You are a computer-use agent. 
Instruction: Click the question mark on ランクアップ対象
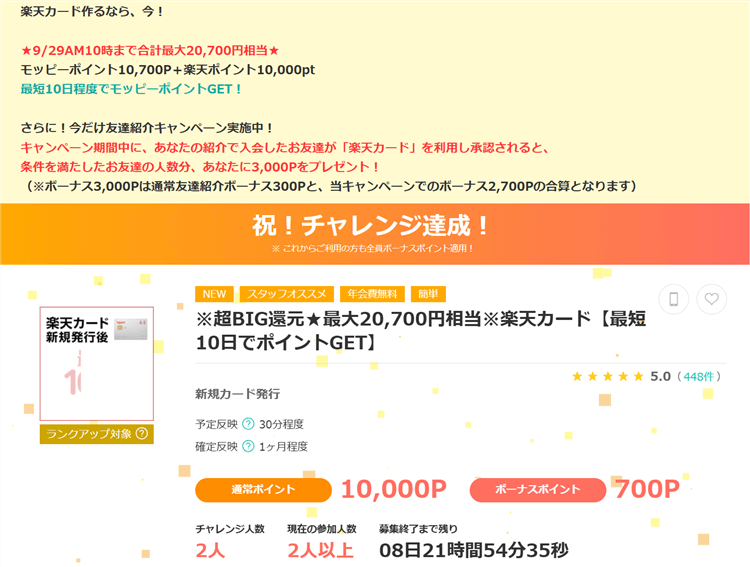(x=142, y=434)
